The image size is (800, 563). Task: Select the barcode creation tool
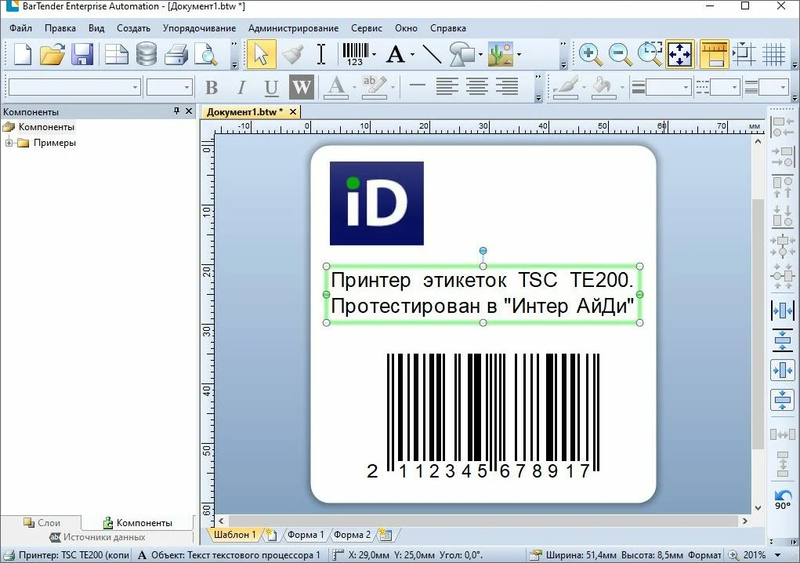click(354, 54)
